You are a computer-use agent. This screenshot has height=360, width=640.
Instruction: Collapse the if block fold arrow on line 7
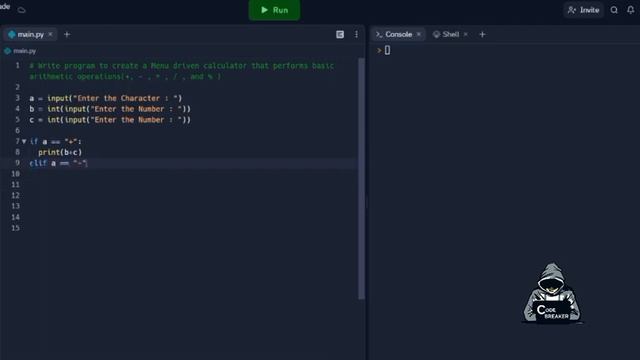point(24,142)
